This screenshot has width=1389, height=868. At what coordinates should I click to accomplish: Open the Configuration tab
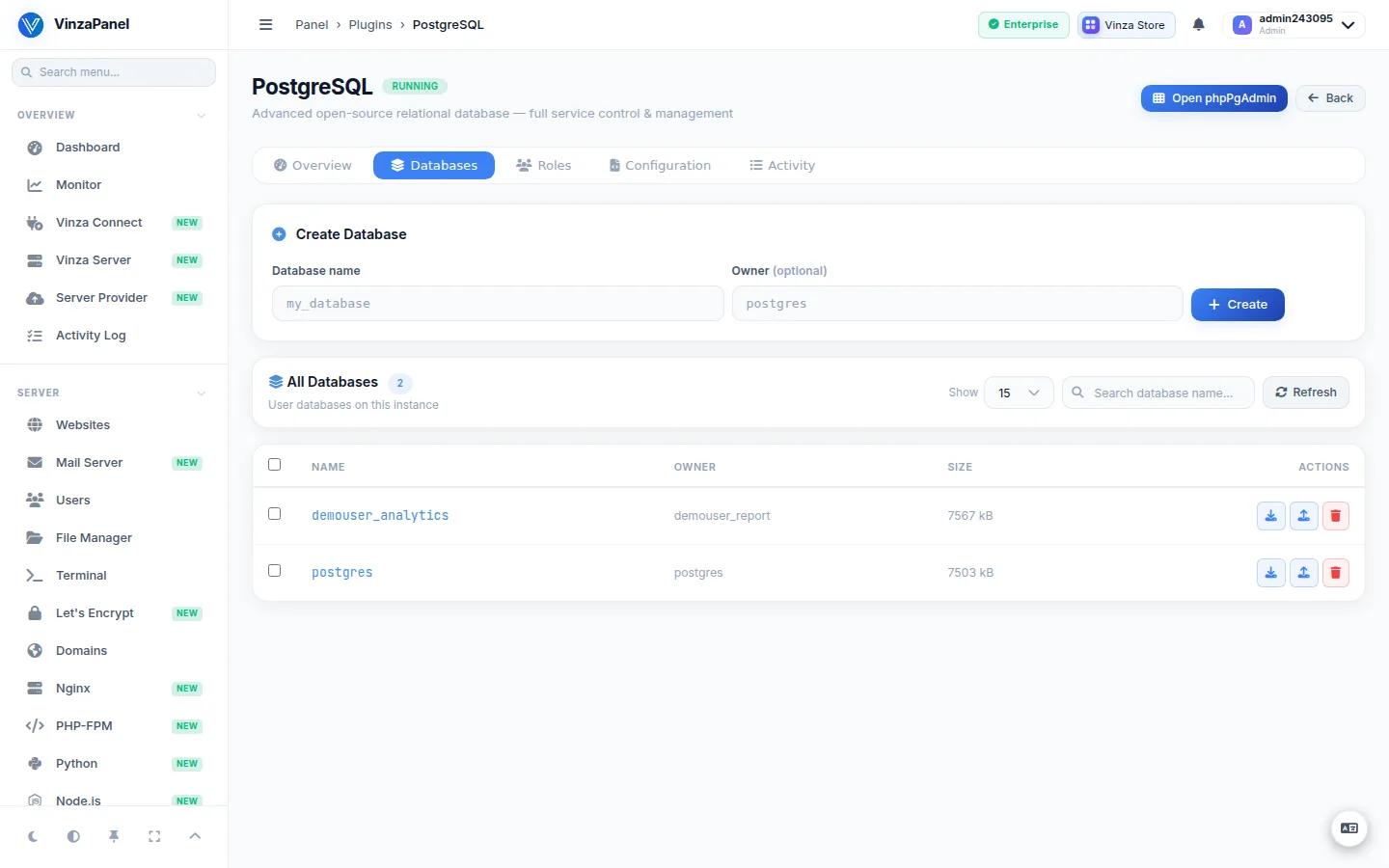coord(660,166)
